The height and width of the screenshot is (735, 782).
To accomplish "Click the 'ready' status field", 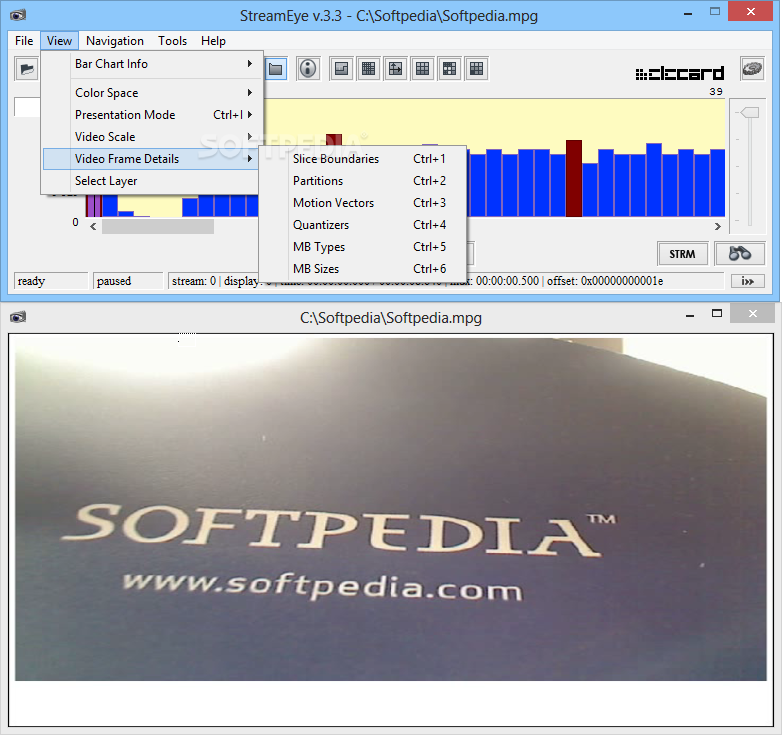I will (x=51, y=281).
